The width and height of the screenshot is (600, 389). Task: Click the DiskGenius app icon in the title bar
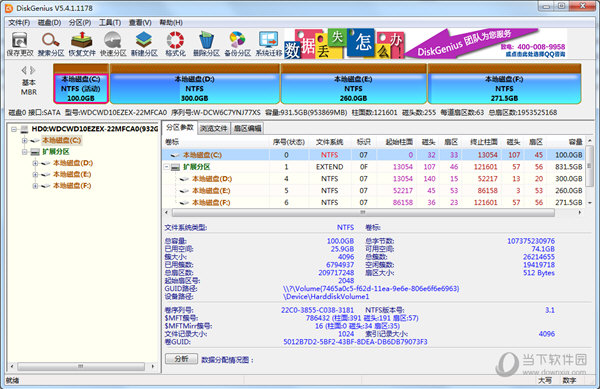point(8,8)
